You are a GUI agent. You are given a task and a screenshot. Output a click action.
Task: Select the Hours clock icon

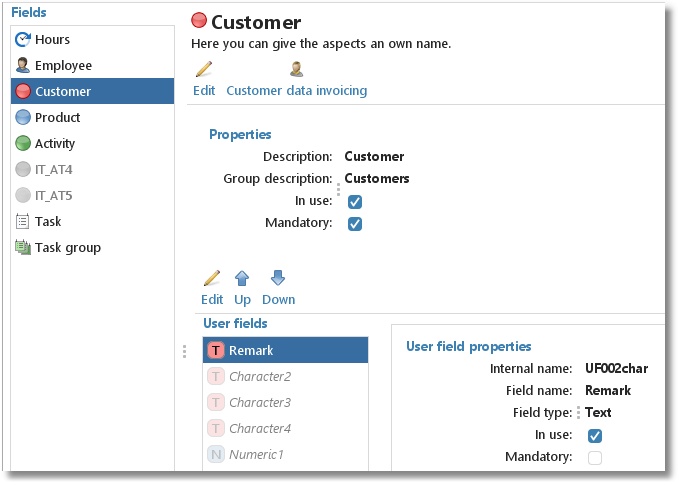point(23,39)
